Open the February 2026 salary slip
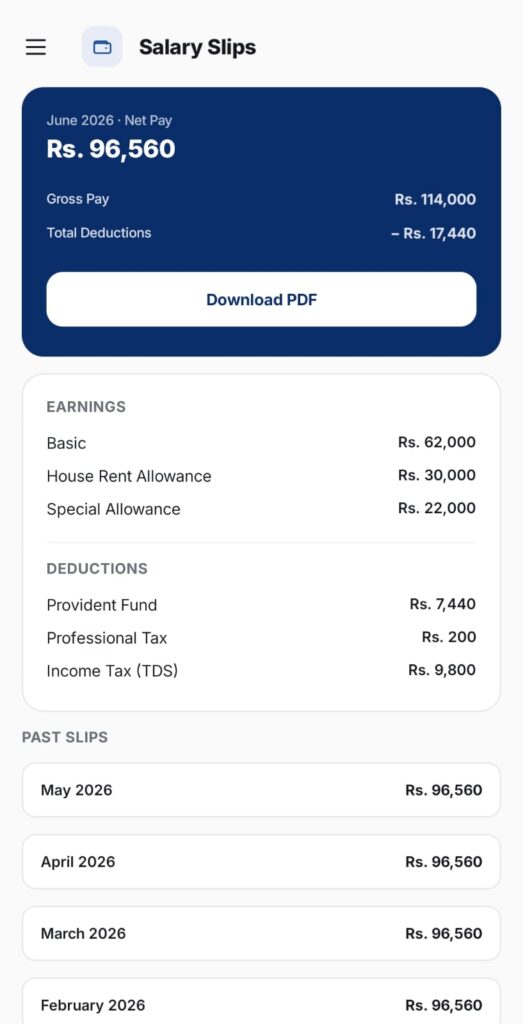 (x=261, y=1002)
